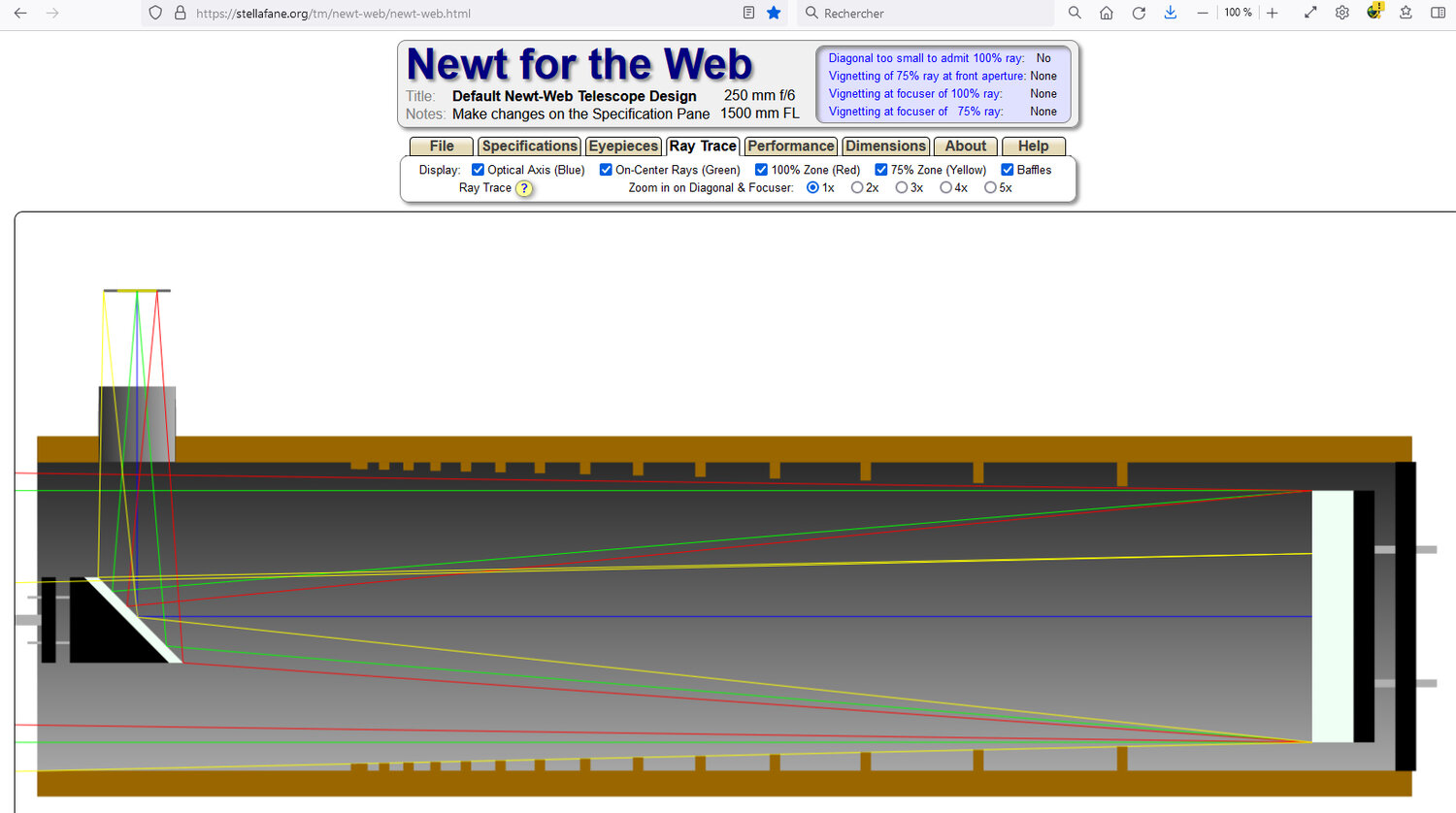Click "Default Newt-Web Telescope Design" title text
Image resolution: width=1456 pixels, height=813 pixels.
pyautogui.click(x=575, y=96)
